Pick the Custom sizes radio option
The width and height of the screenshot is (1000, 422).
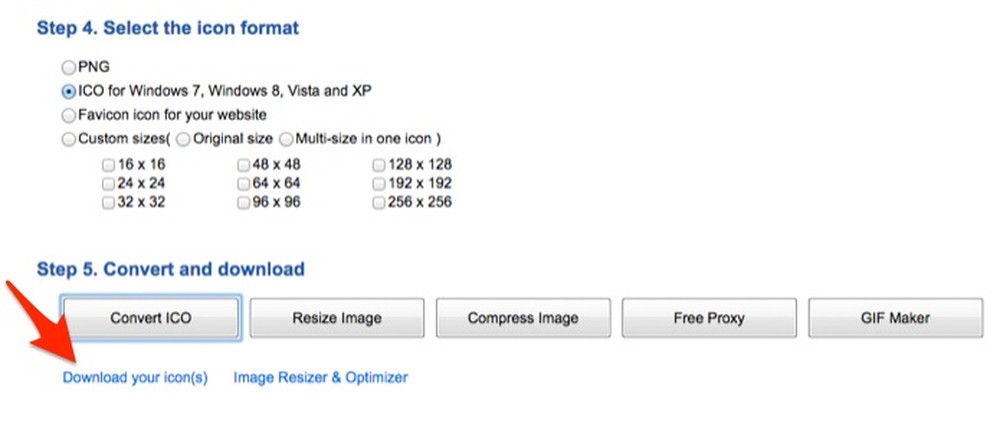point(68,139)
